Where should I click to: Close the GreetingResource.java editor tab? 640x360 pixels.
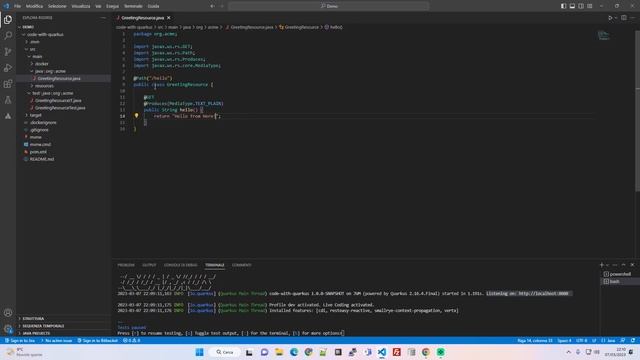[169, 18]
